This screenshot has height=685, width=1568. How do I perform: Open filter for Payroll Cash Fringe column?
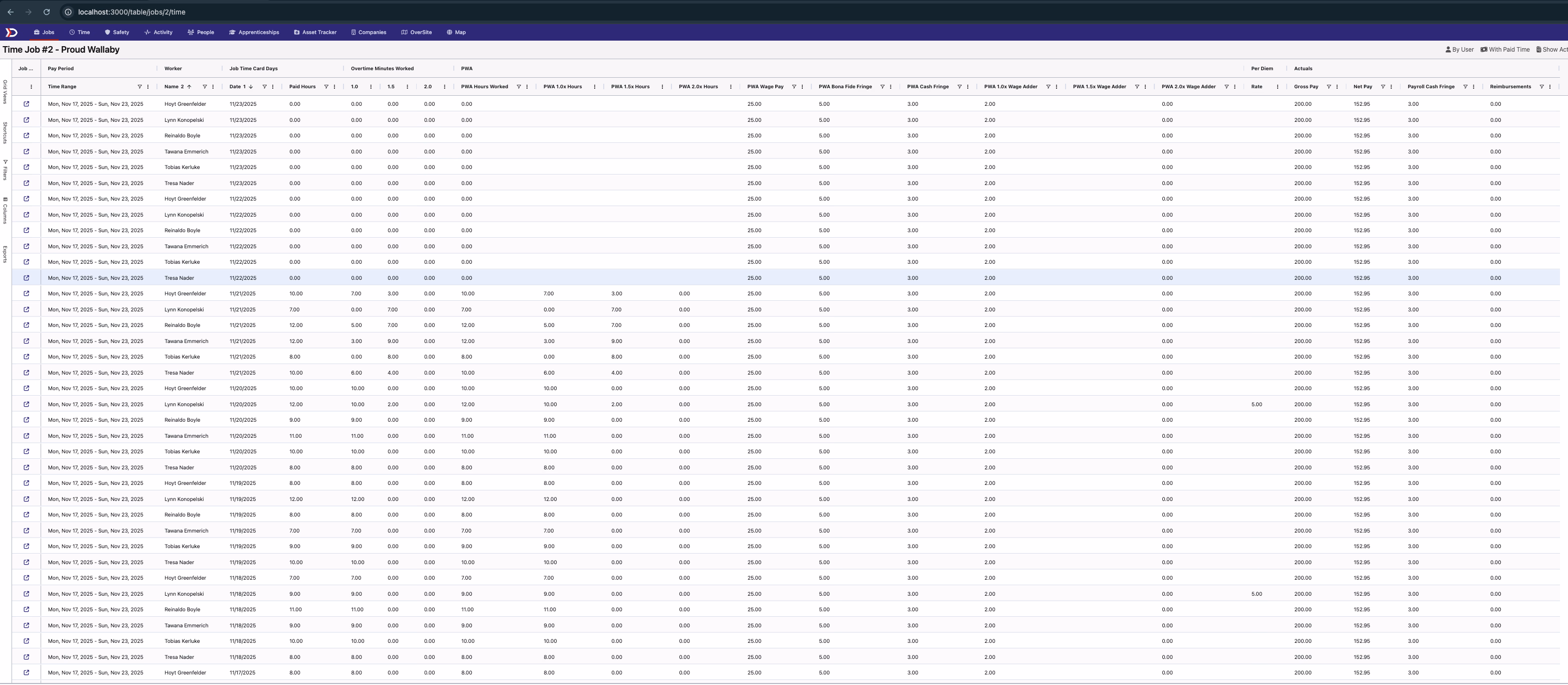1465,86
